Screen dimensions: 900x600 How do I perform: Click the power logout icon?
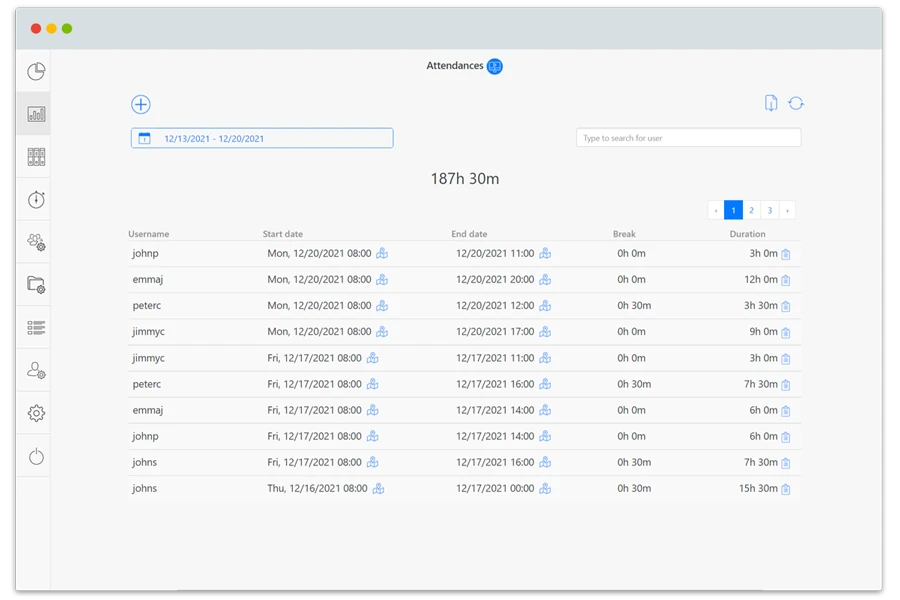[36, 457]
